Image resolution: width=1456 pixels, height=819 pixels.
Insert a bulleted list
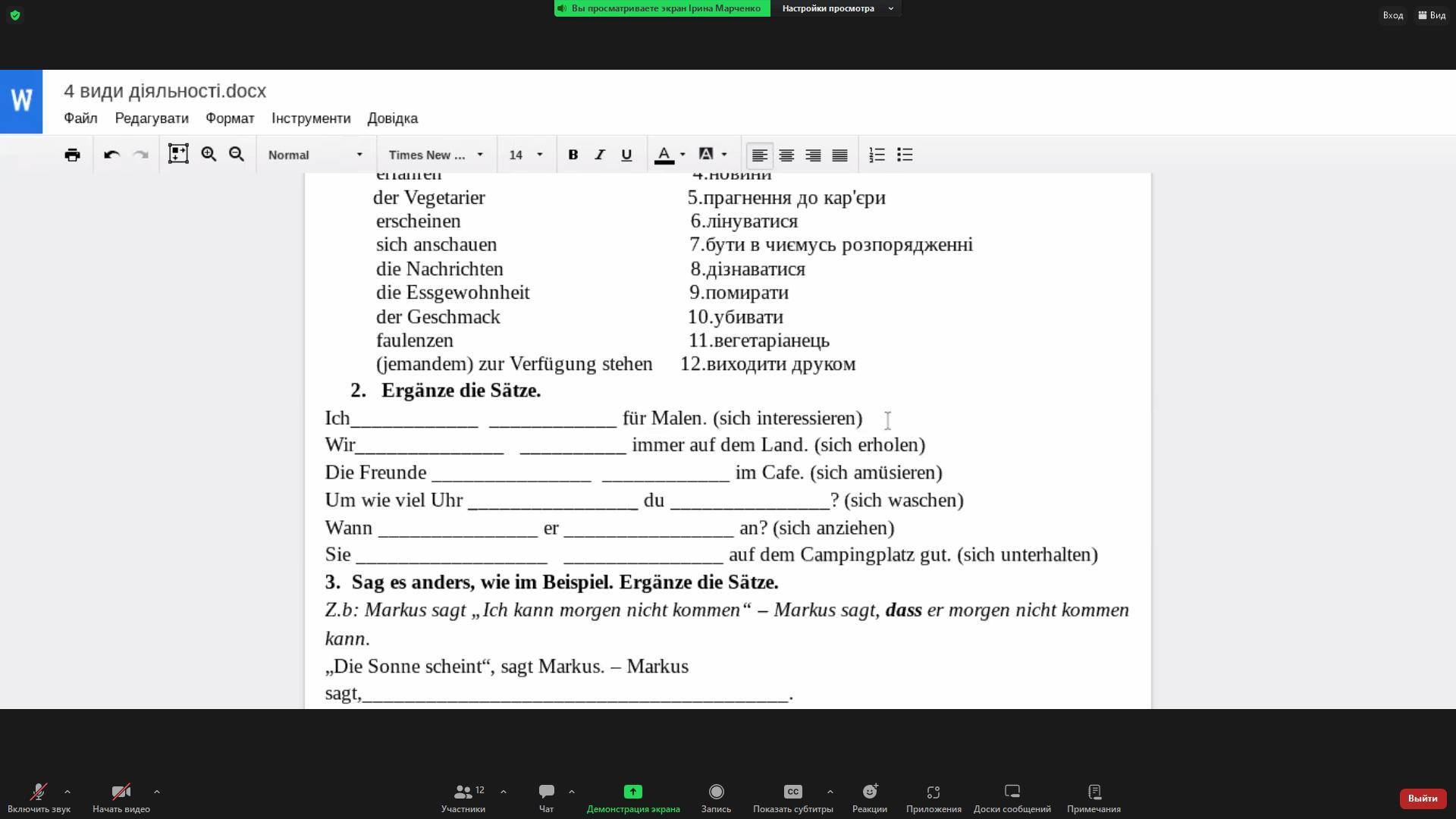click(905, 155)
